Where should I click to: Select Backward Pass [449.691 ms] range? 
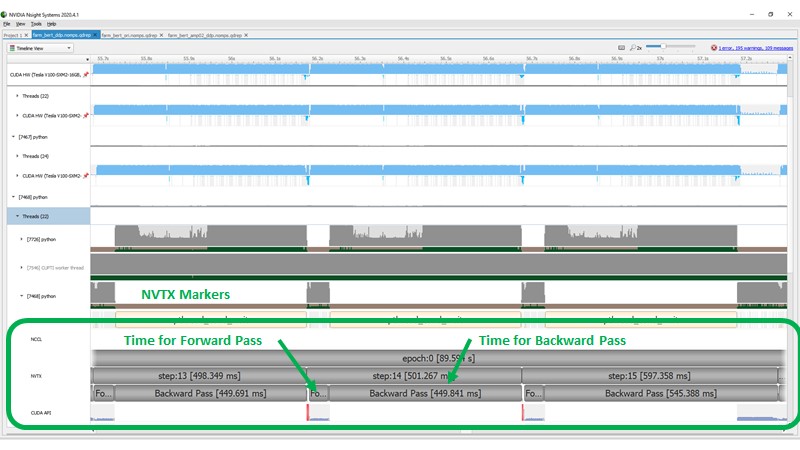click(x=211, y=393)
